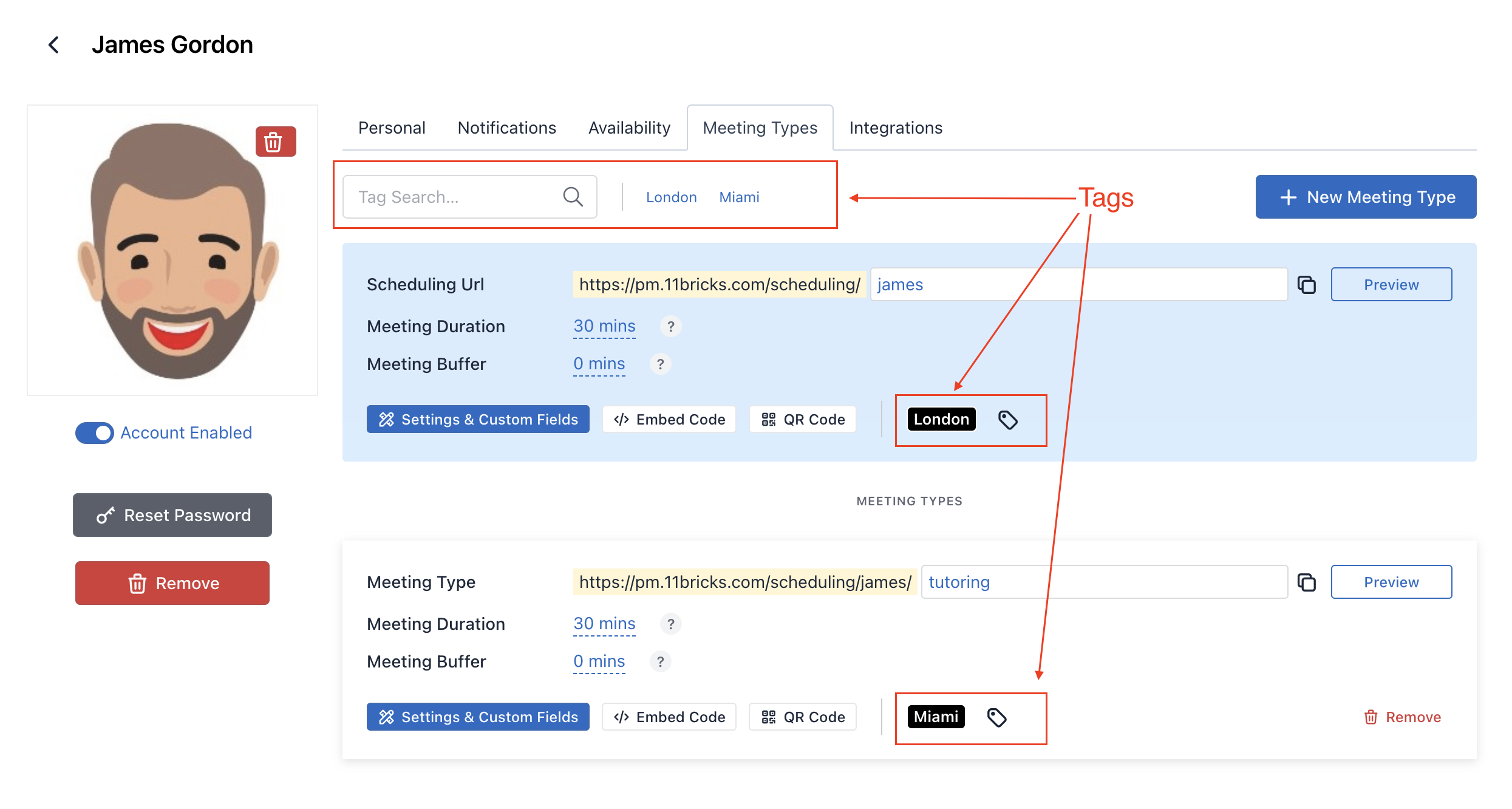Image resolution: width=1512 pixels, height=809 pixels.
Task: Open help for 30 mins scheduling duration
Action: pyautogui.click(x=670, y=327)
